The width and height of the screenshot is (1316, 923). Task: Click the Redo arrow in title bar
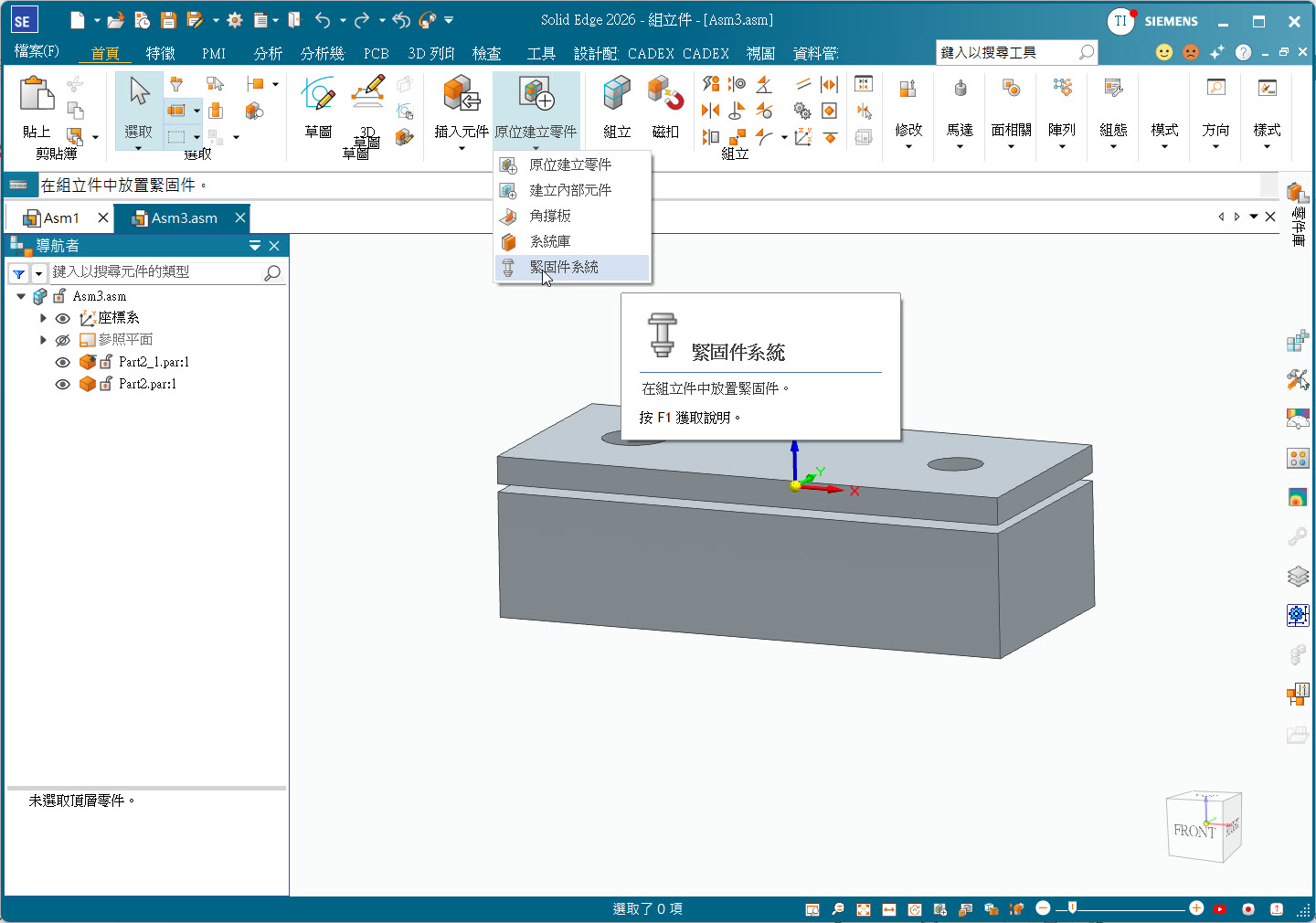(x=361, y=20)
